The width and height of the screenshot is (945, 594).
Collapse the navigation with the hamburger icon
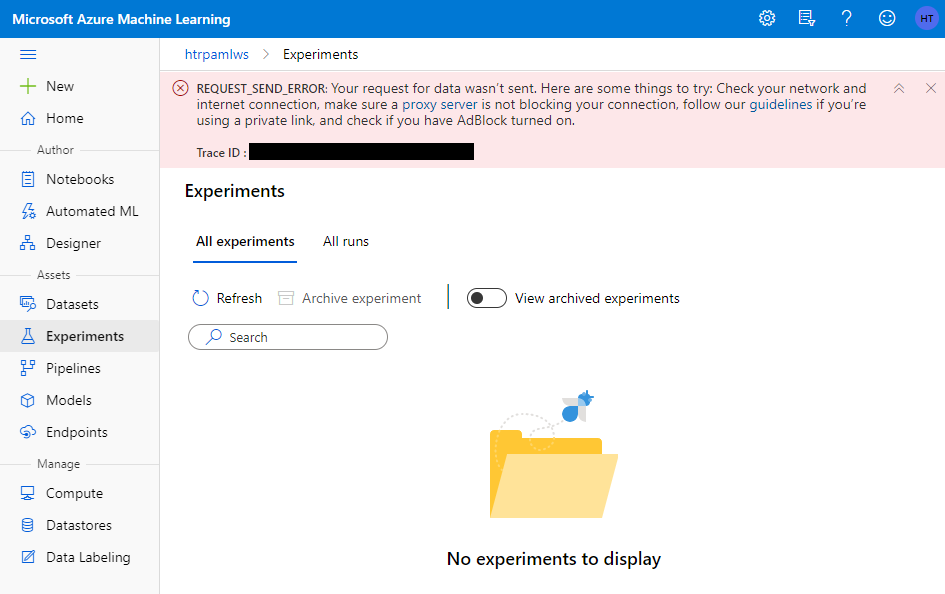28,54
